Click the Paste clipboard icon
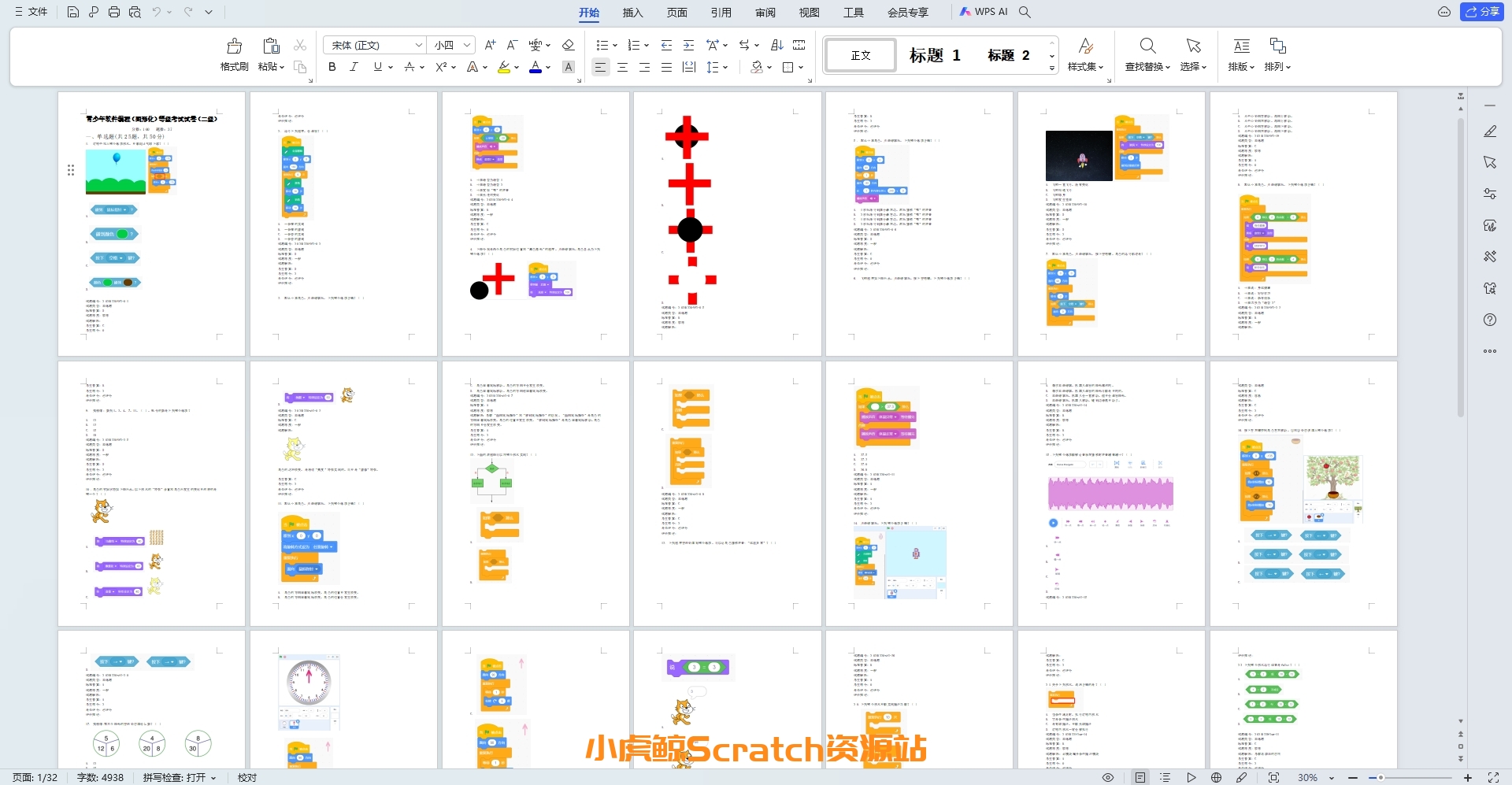 click(271, 46)
